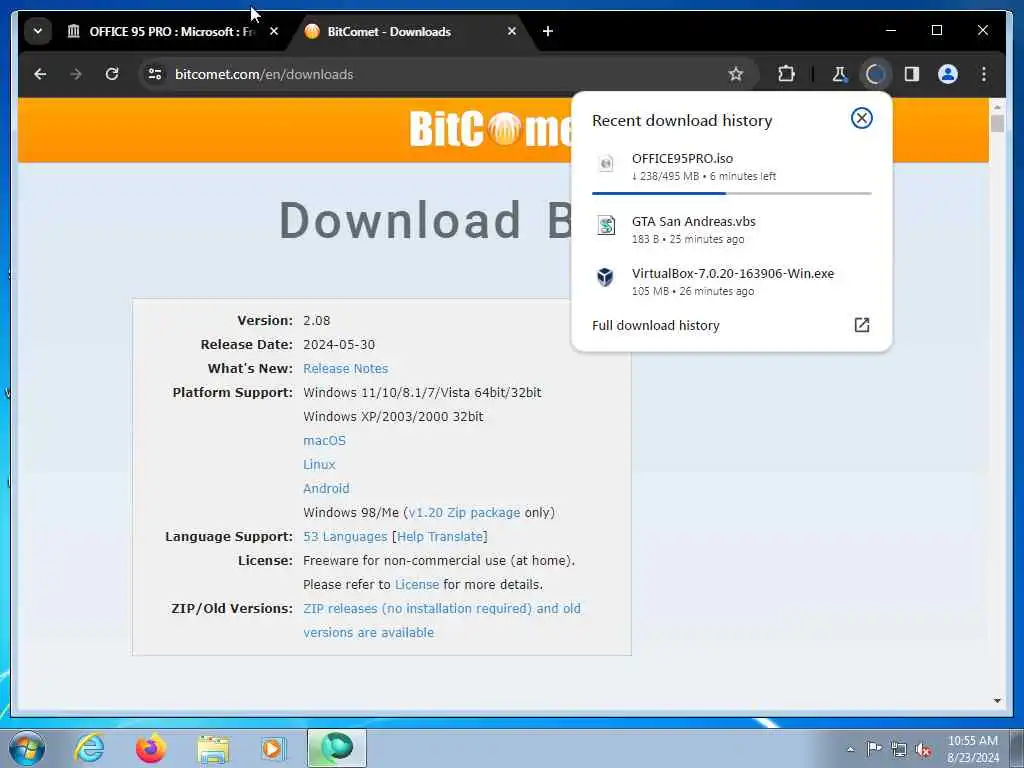Viewport: 1024px width, 768px height.
Task: Click the VirtualBox installer file icon
Action: pyautogui.click(x=605, y=277)
